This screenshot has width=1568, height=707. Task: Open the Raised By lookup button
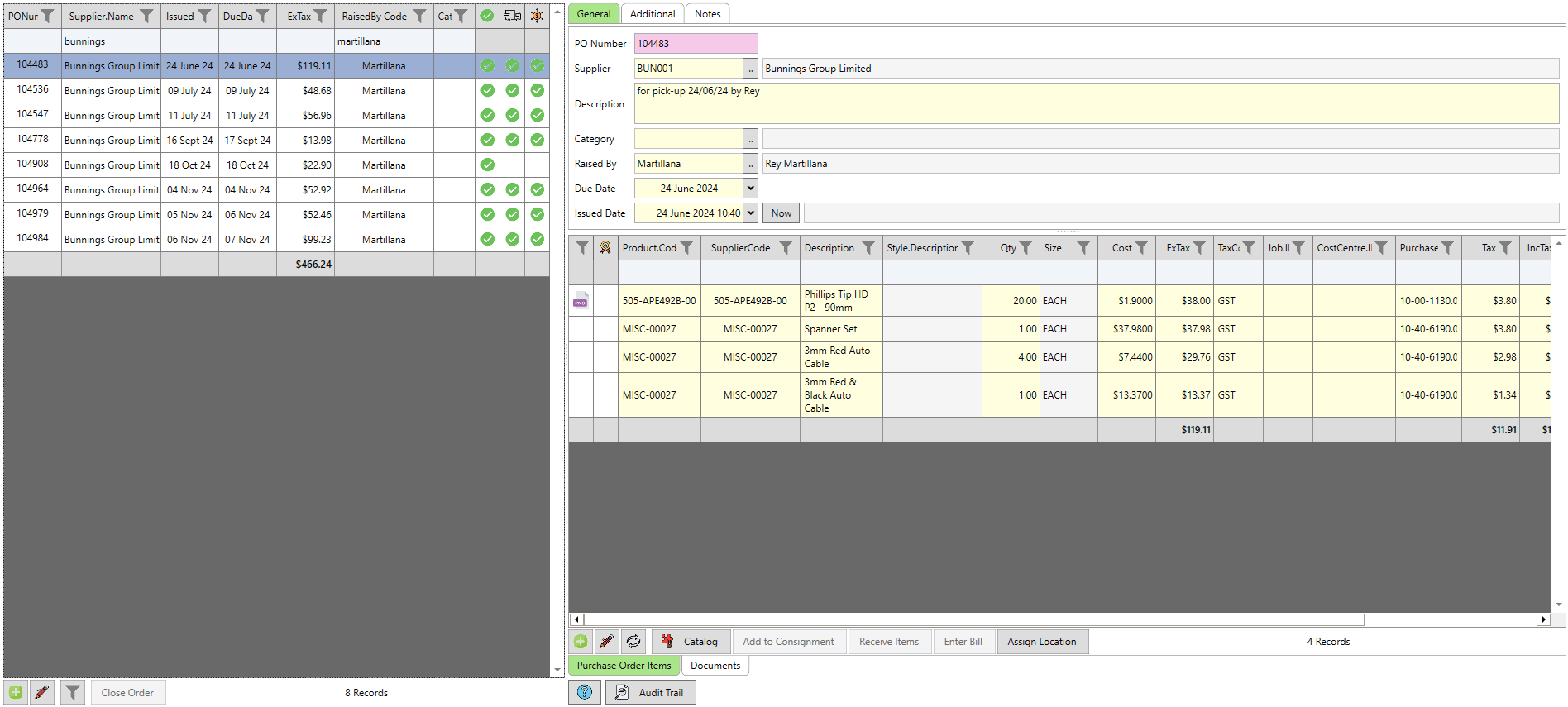point(750,164)
